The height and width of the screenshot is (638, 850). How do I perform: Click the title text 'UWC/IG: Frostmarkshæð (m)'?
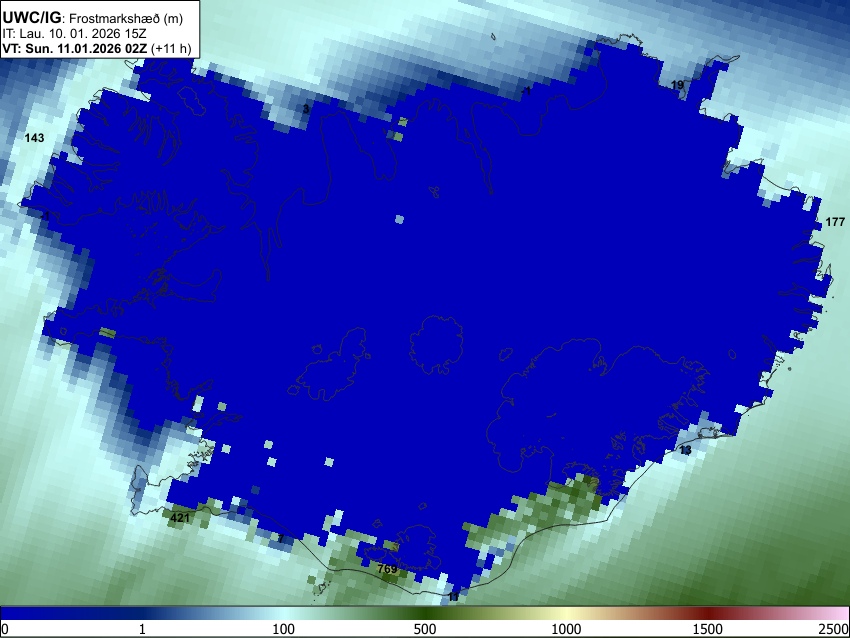(93, 18)
